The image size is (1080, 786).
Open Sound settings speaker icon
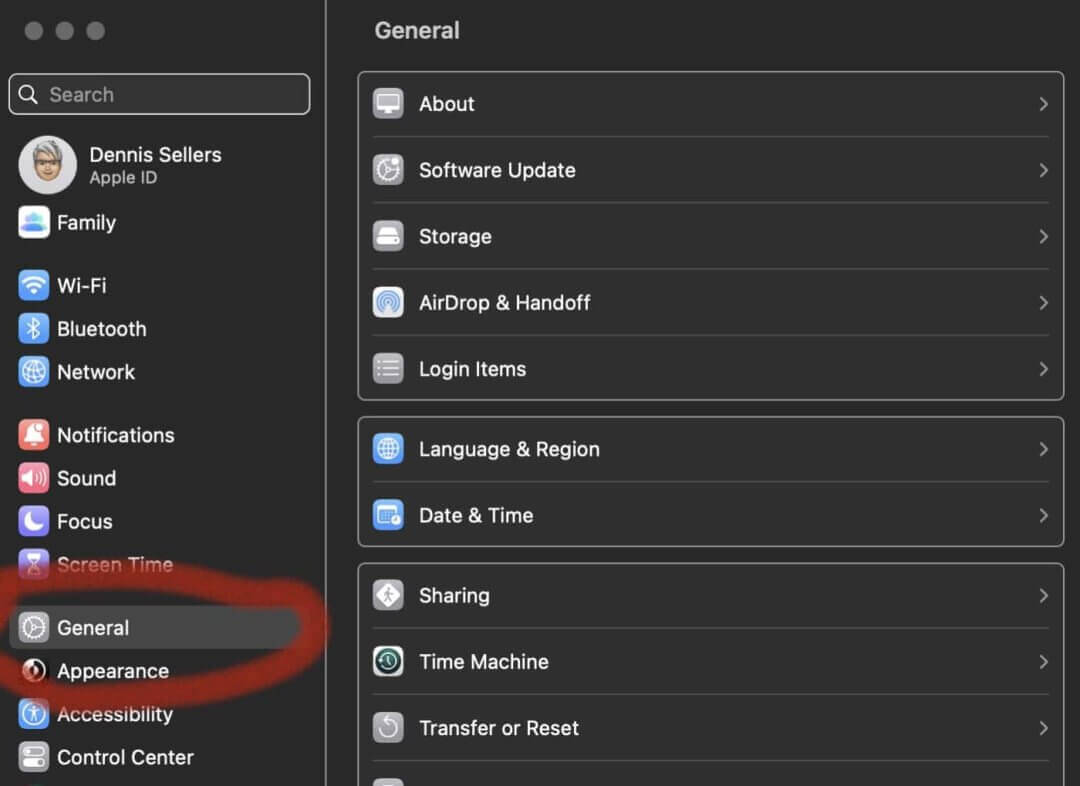[34, 478]
